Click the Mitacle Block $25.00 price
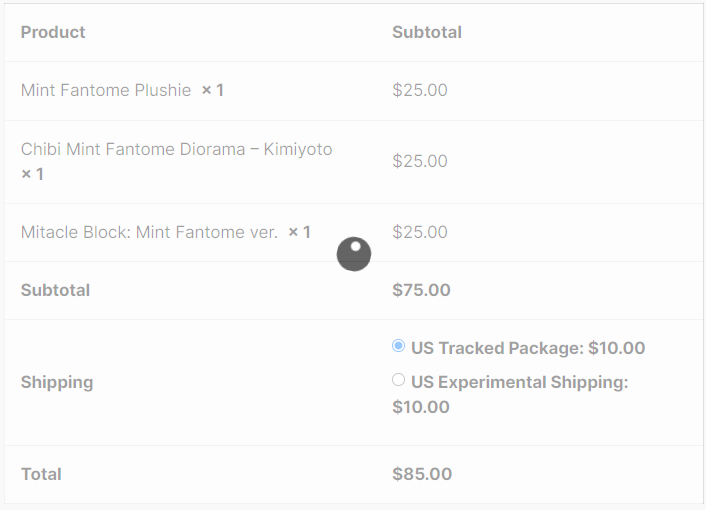 (x=420, y=232)
